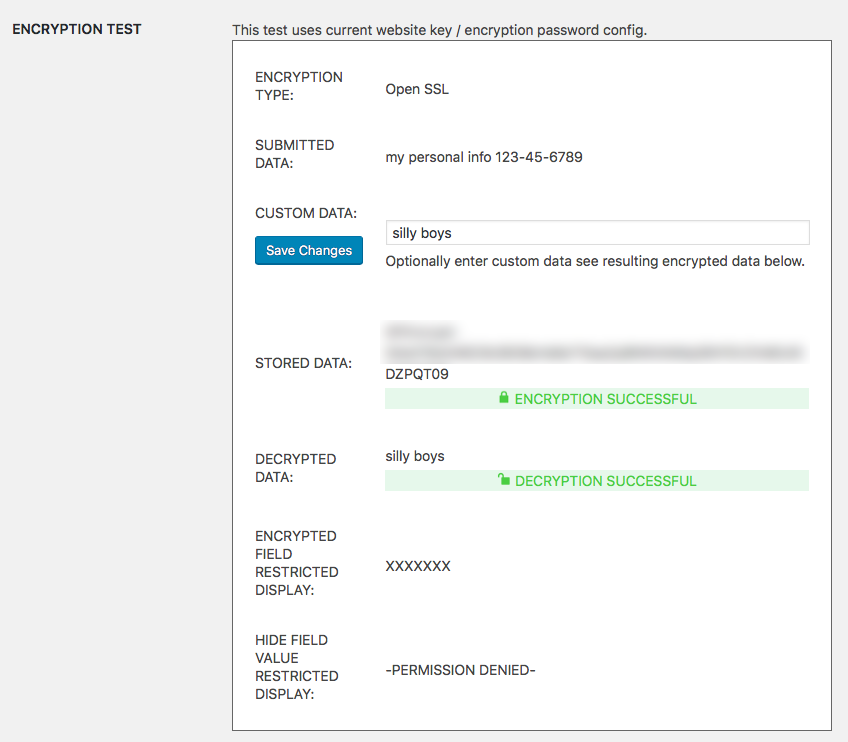
Task: Click the Open SSL encryption type value
Action: pyautogui.click(x=417, y=89)
